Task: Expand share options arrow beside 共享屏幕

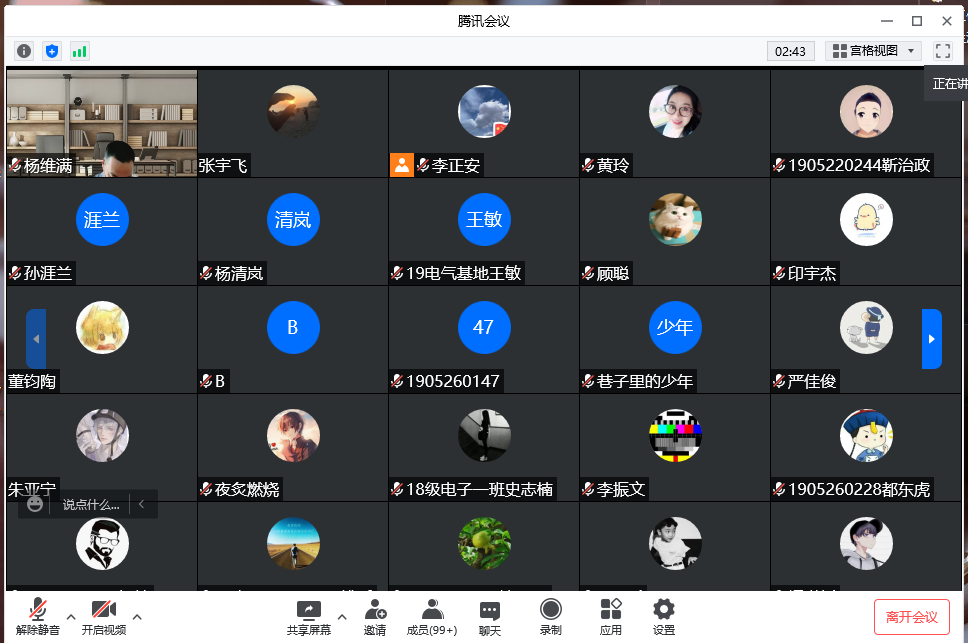Action: click(342, 616)
